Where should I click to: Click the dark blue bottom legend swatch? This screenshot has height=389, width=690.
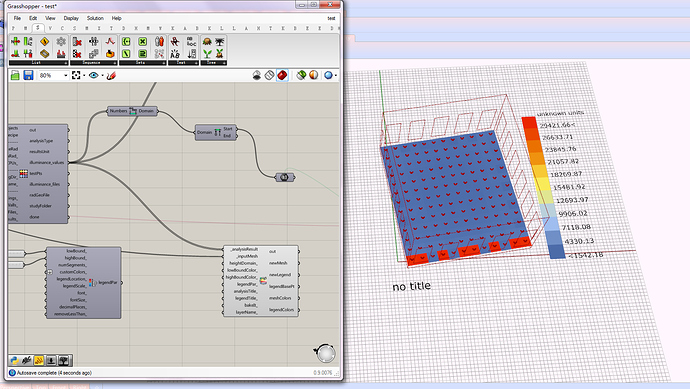point(557,252)
